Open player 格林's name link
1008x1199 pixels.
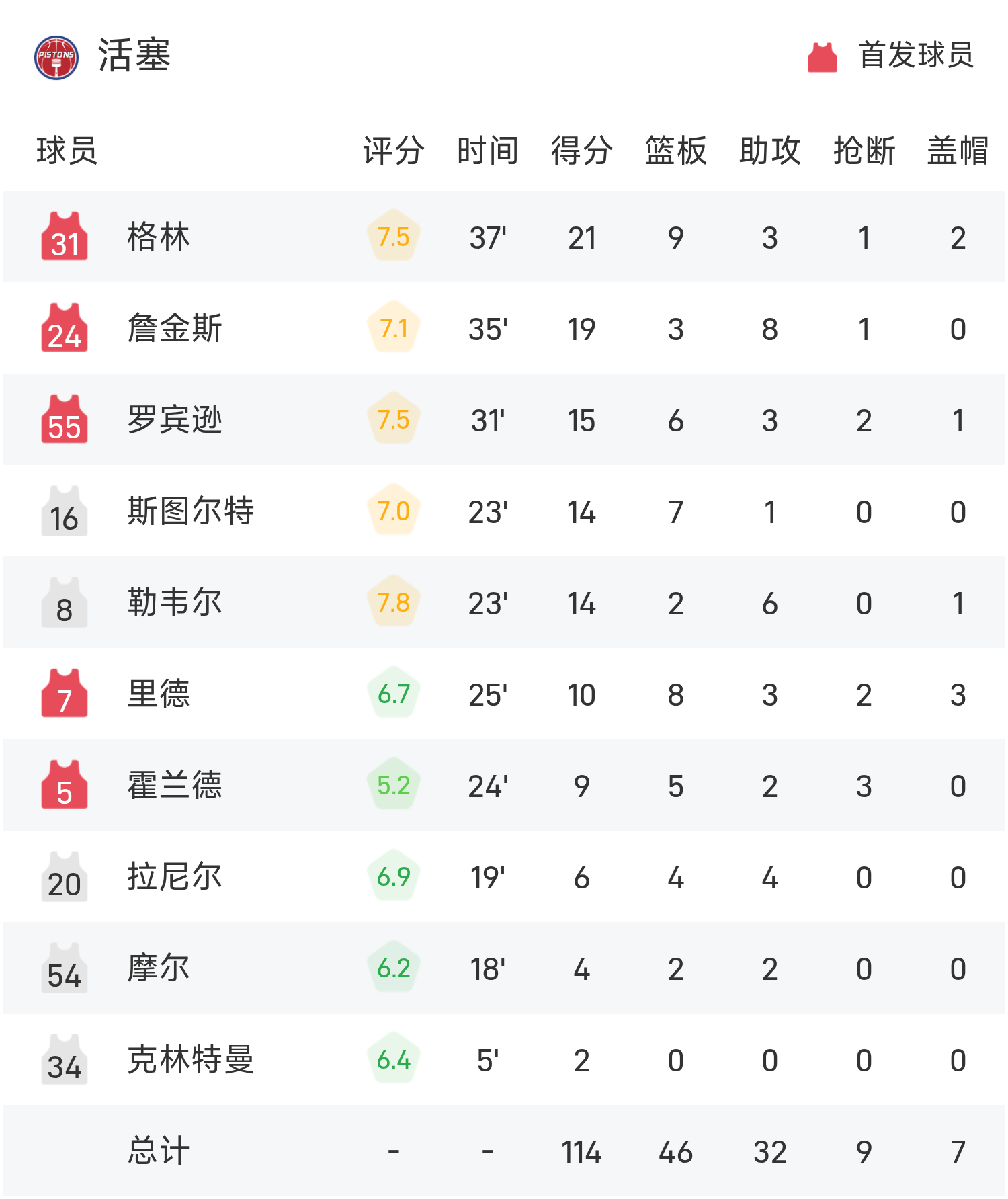(159, 237)
